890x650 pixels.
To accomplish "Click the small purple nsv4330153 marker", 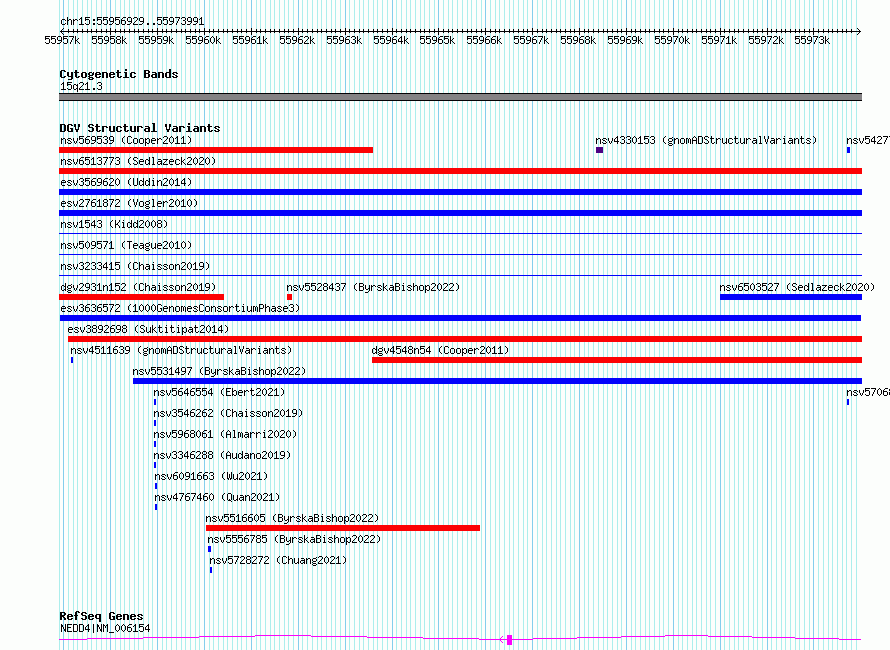I will click(599, 150).
